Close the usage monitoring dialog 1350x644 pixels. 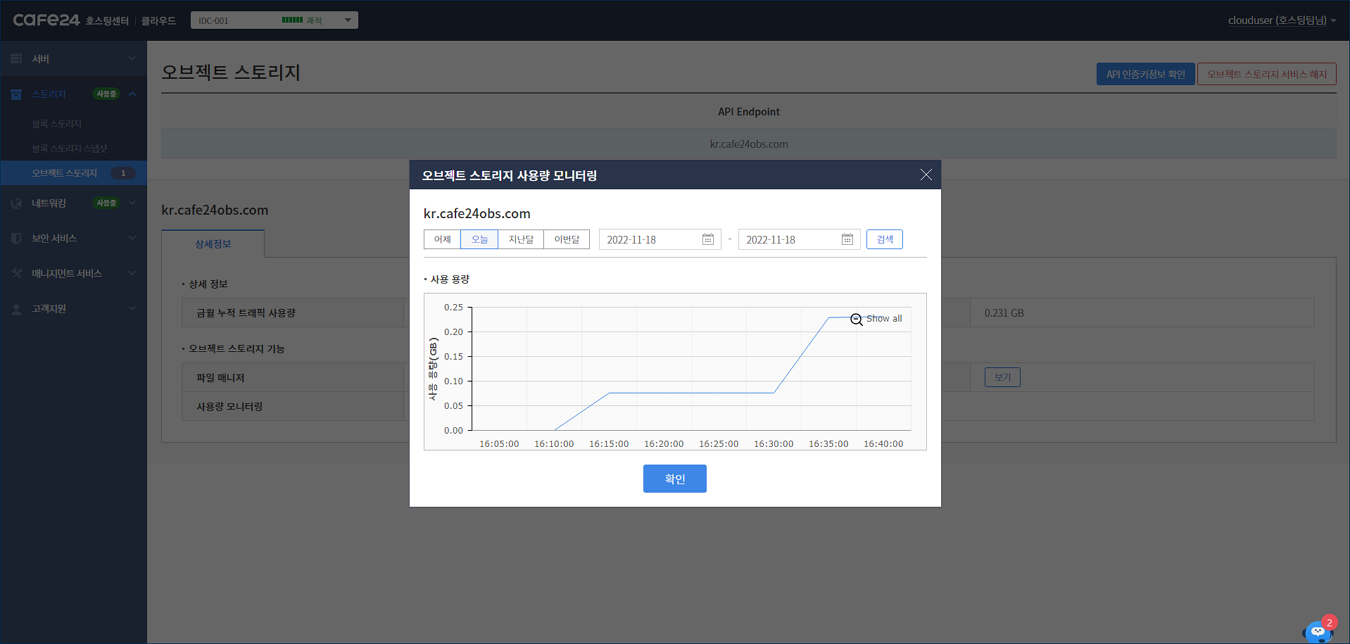[x=925, y=175]
